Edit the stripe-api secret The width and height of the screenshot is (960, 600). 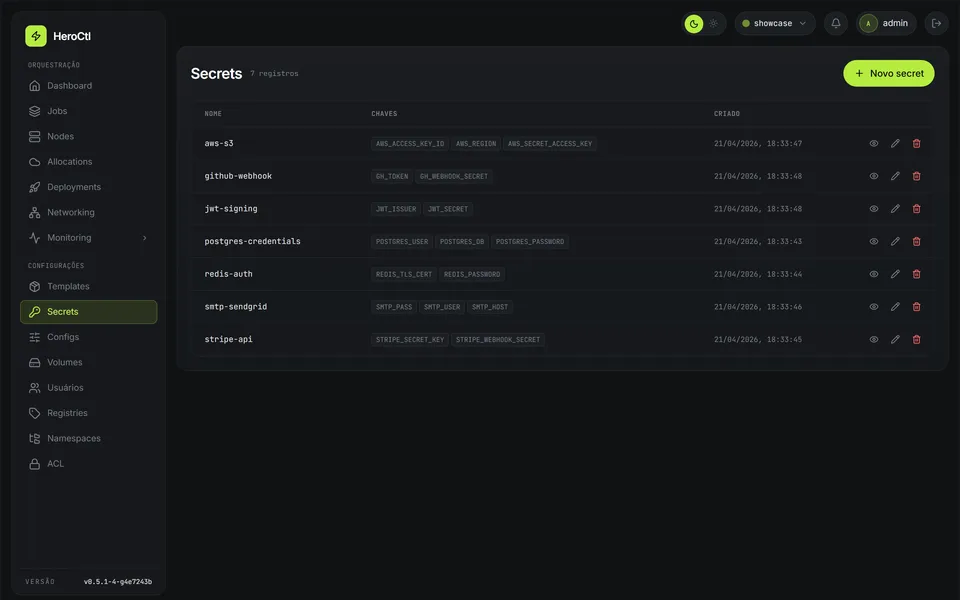coord(895,339)
